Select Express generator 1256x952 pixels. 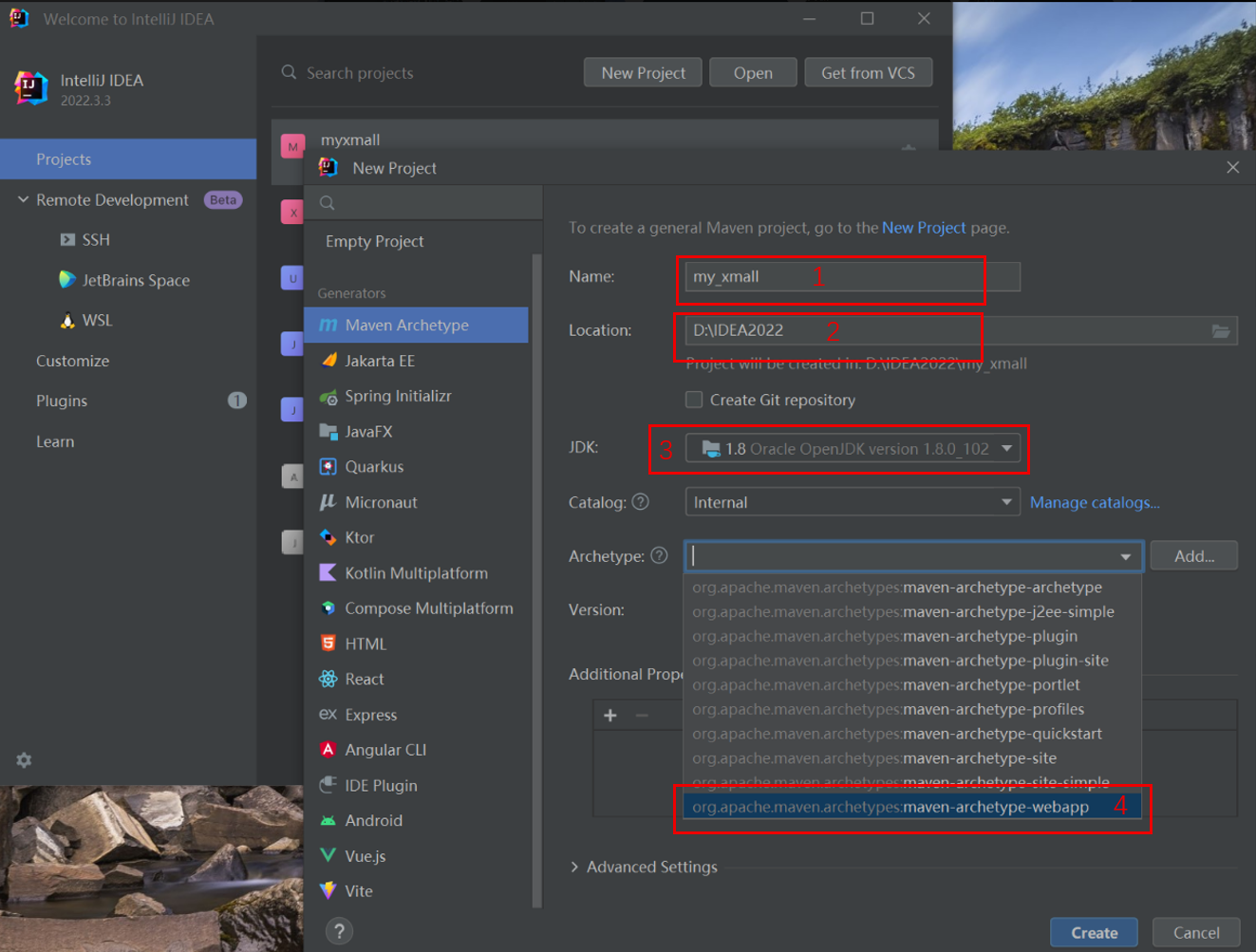click(416, 715)
